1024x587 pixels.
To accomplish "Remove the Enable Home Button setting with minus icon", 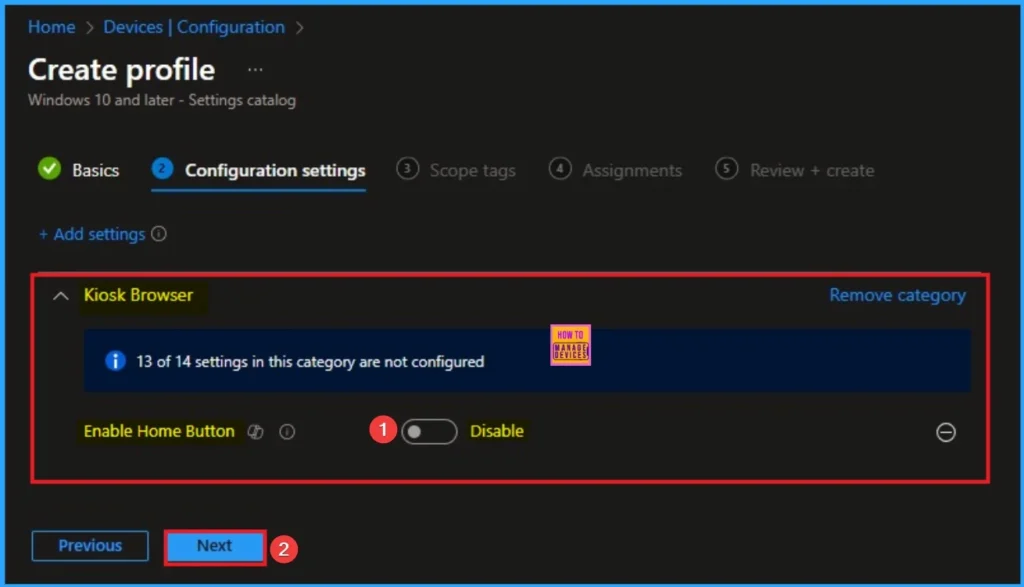I will click(945, 432).
